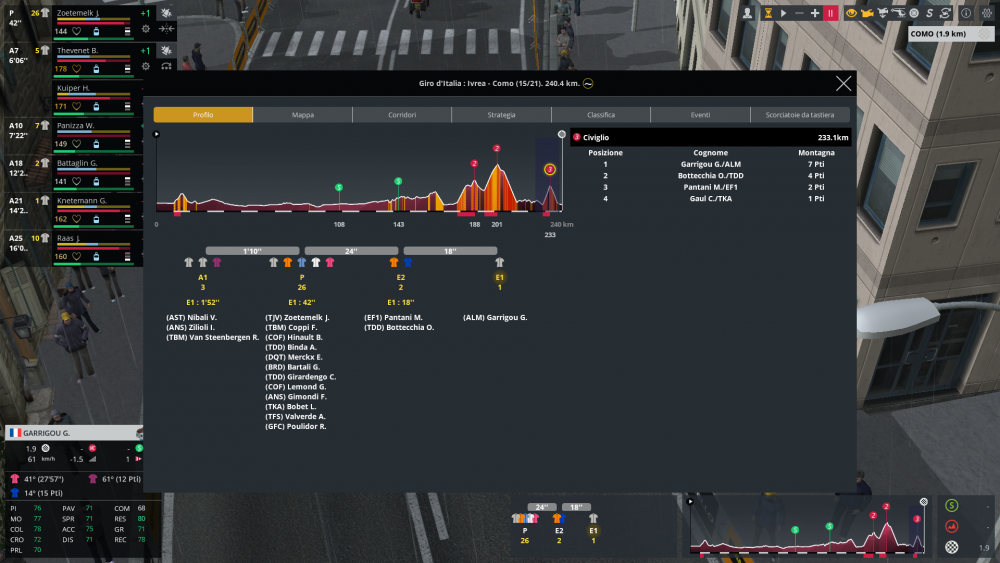Switch to the Mappa tab
1000x563 pixels.
pyautogui.click(x=303, y=115)
